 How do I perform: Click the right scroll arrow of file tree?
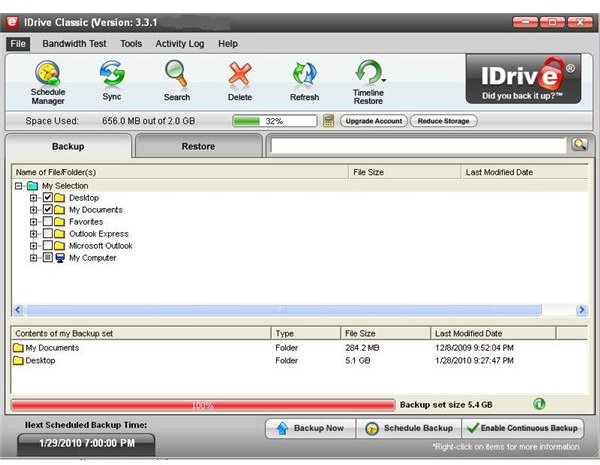click(x=581, y=310)
